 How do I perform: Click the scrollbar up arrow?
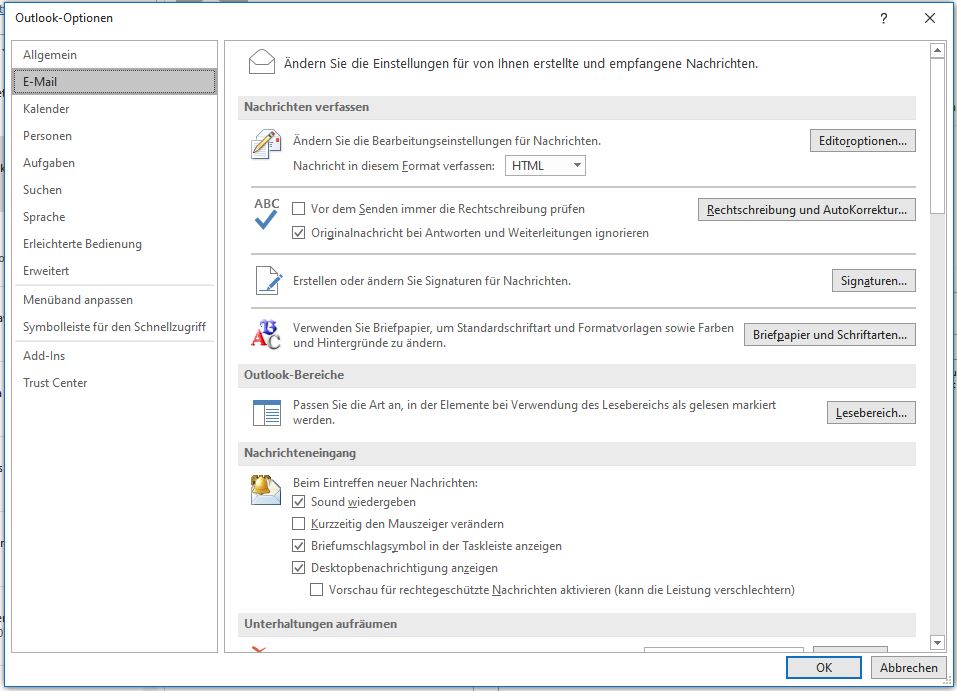coord(937,50)
